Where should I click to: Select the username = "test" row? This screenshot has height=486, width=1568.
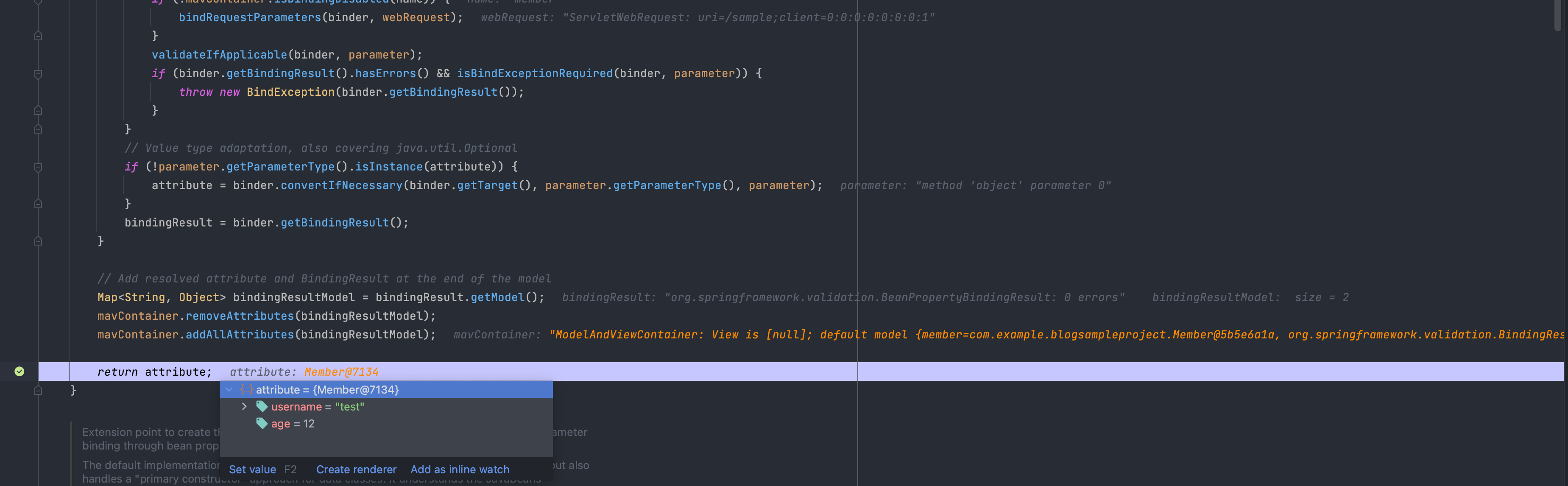click(x=317, y=407)
